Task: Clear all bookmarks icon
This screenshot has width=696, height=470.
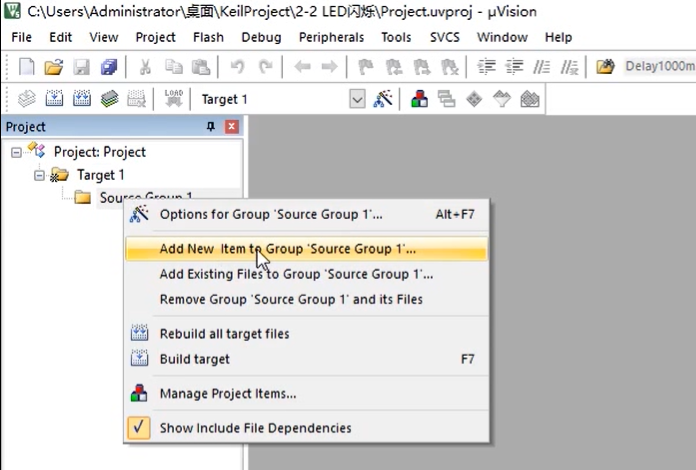Action: (449, 67)
